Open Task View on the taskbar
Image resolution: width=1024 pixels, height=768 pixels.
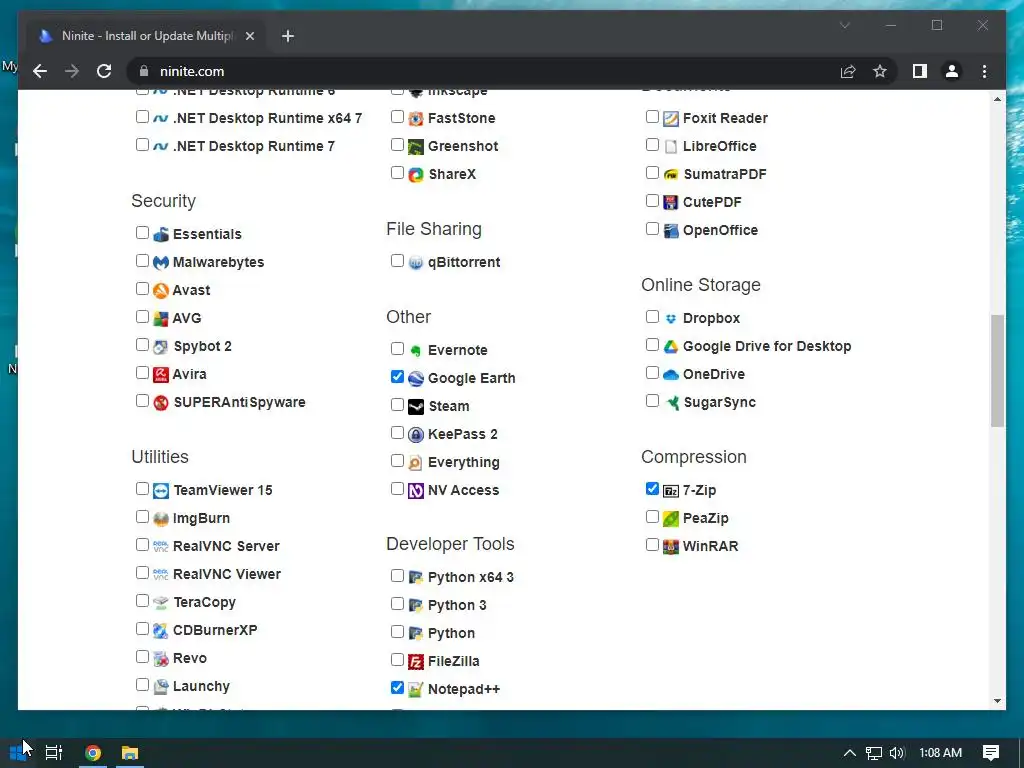(x=54, y=753)
